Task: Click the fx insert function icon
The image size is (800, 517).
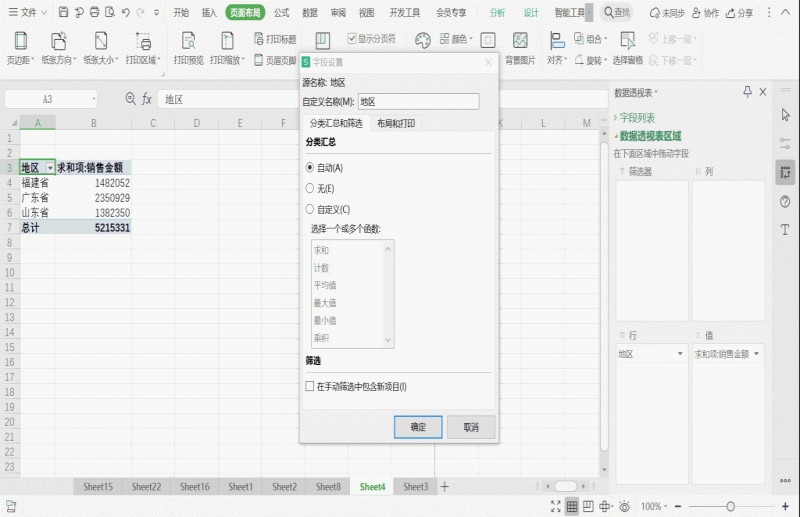Action: (x=146, y=99)
